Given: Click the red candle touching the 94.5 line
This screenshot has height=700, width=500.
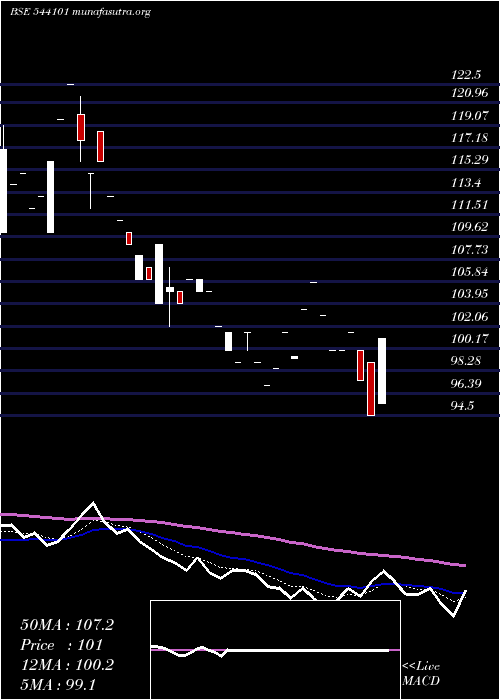Looking at the screenshot, I should (371, 389).
